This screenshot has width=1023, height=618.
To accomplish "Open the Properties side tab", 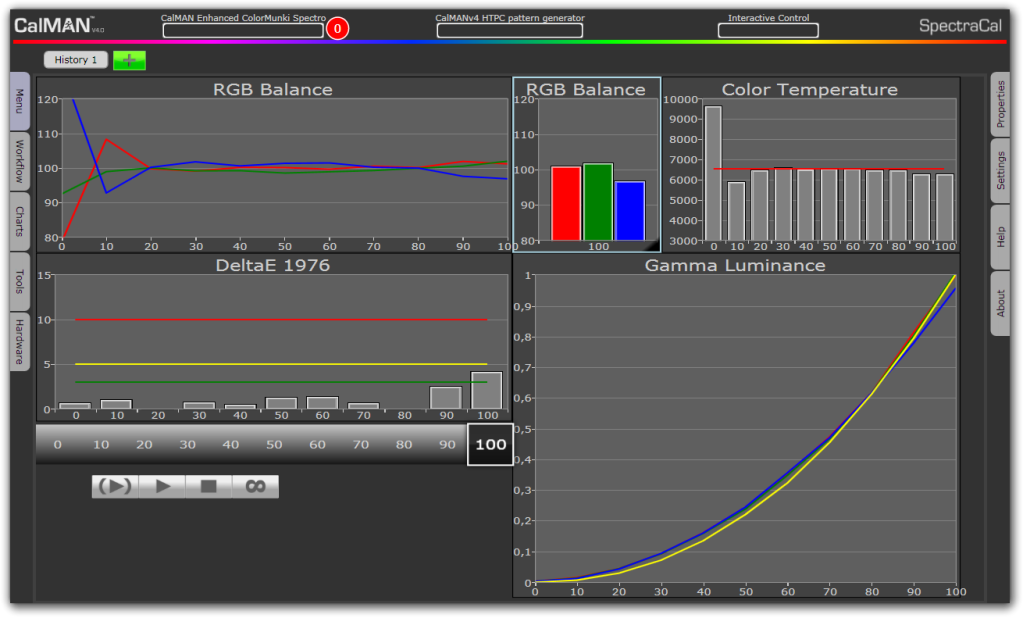I will (1000, 104).
